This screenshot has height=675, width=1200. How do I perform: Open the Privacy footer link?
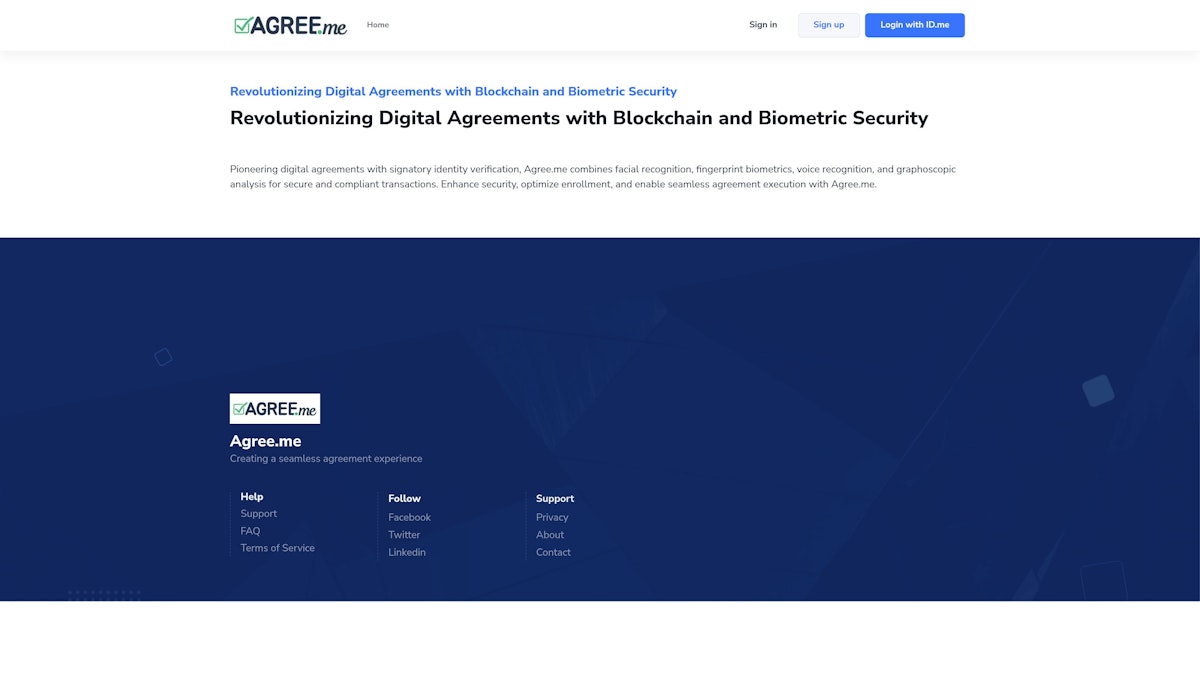click(x=552, y=517)
